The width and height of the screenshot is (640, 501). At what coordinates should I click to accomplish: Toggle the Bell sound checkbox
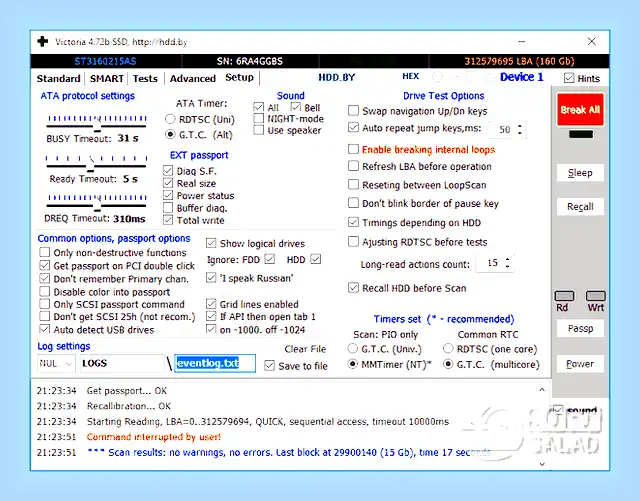click(296, 107)
